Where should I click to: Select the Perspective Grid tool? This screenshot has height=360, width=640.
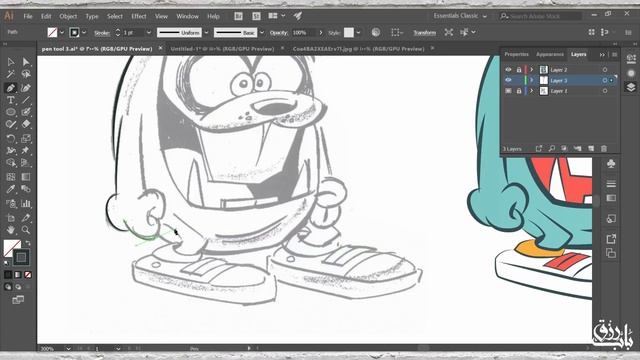(x=26, y=163)
